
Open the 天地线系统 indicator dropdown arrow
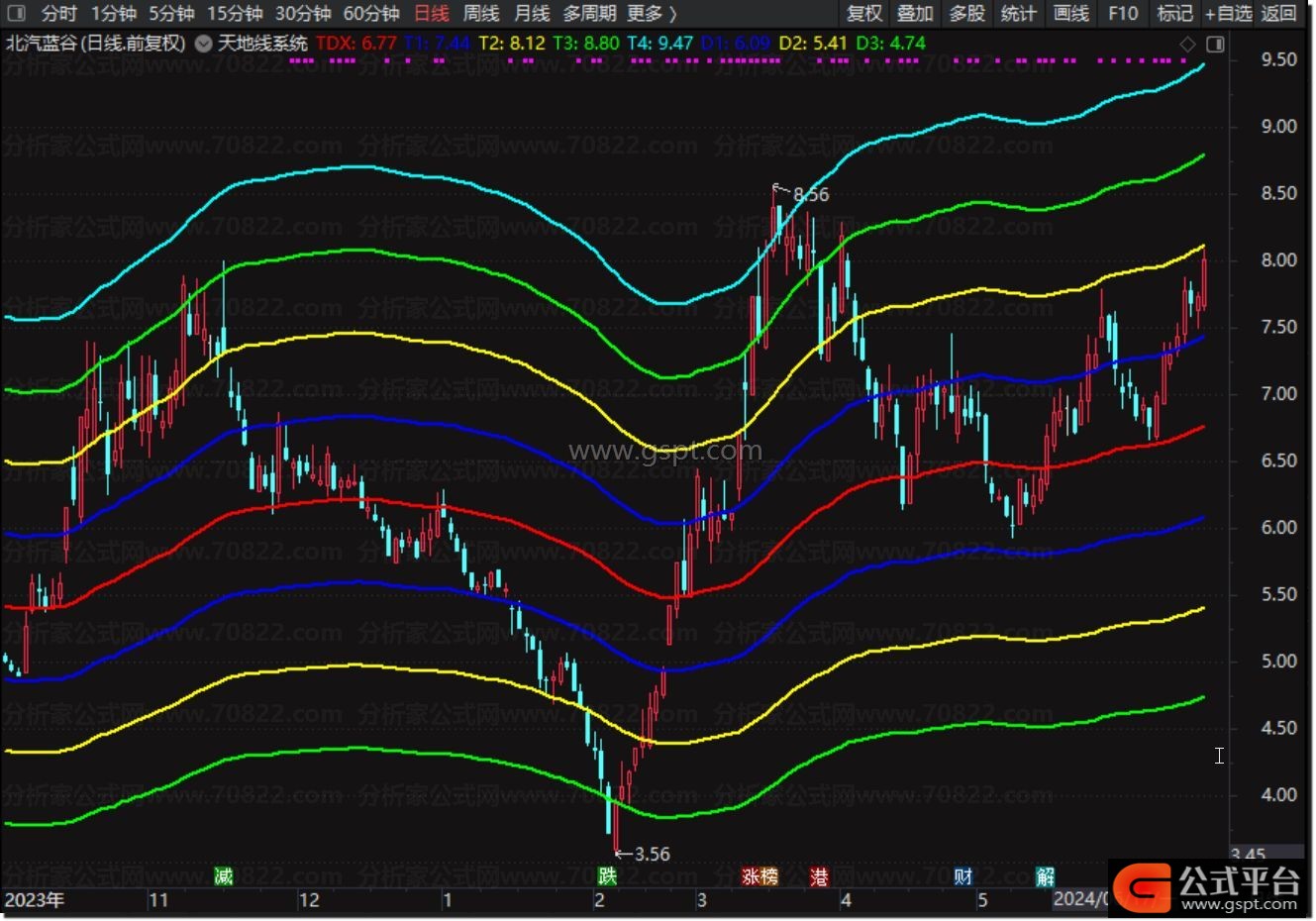(203, 44)
